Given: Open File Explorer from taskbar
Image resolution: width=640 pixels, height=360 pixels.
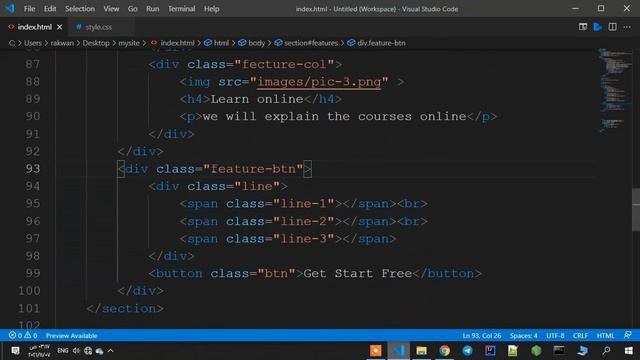Looking at the screenshot, I should 422,351.
